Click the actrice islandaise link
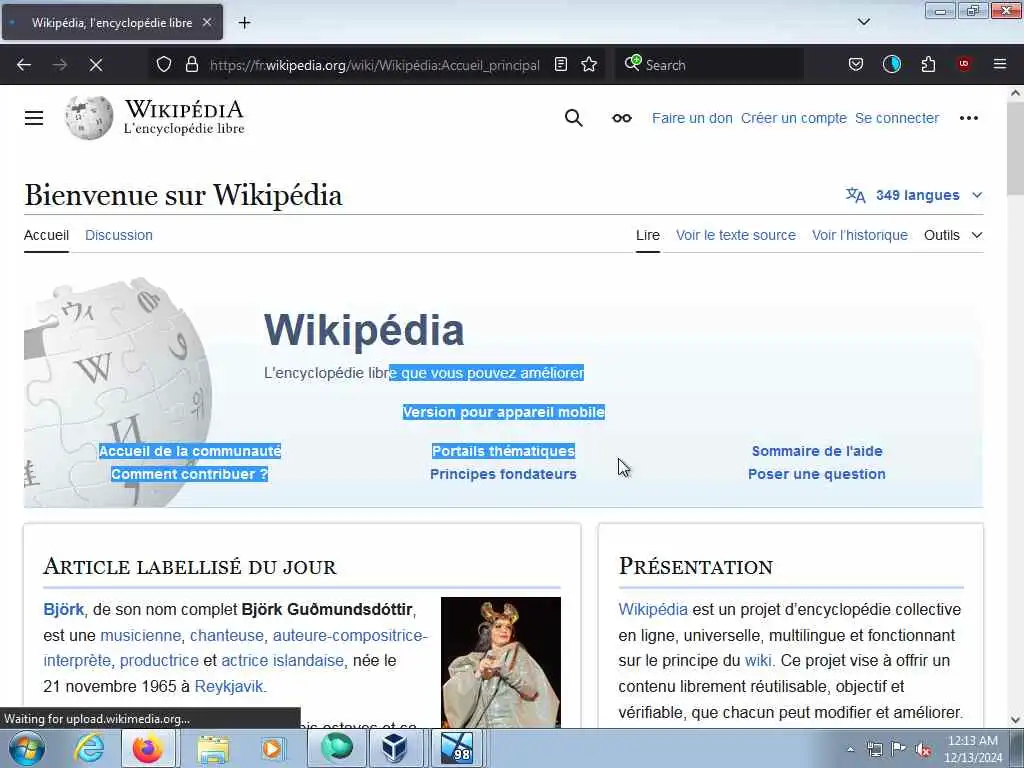Screen dimensions: 1024x768 click(x=282, y=661)
